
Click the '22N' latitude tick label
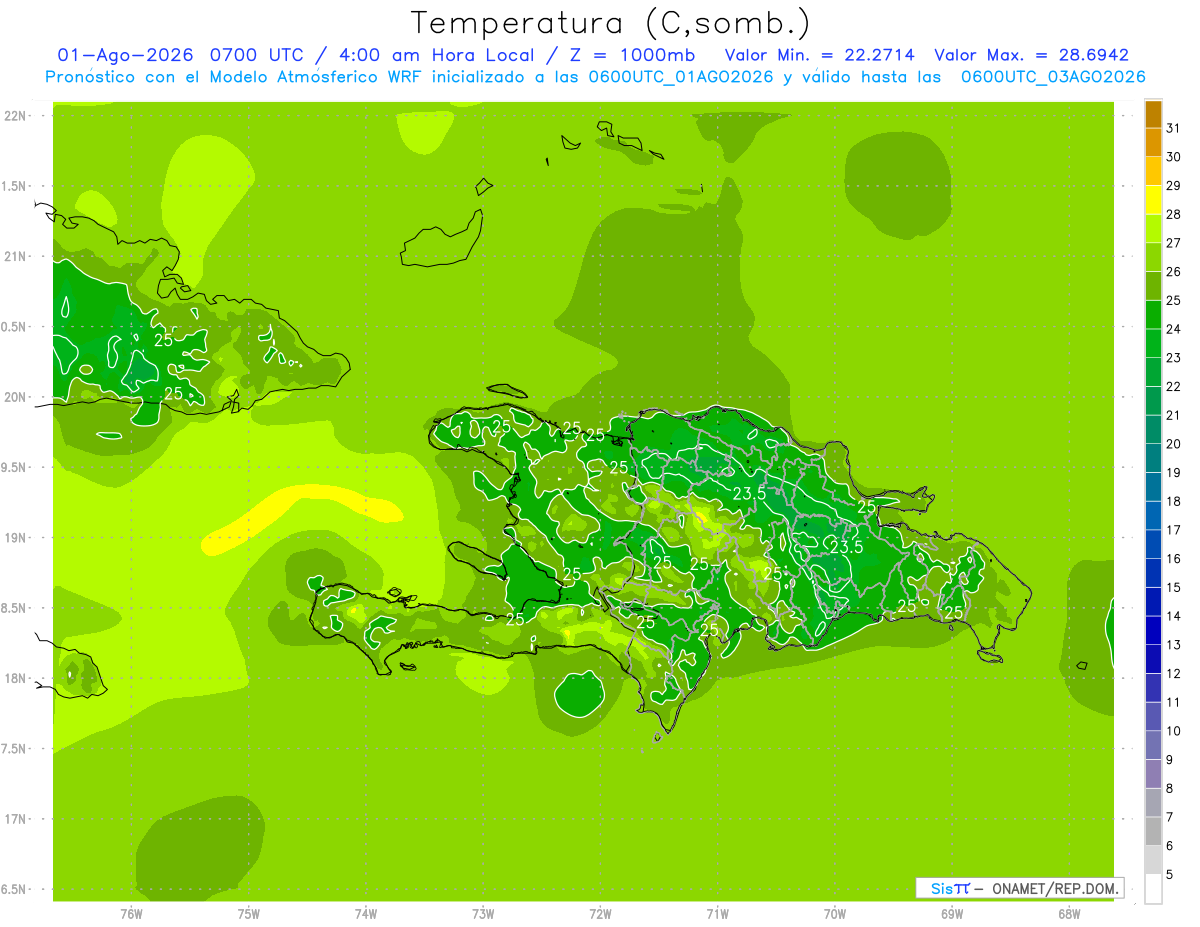tap(17, 116)
